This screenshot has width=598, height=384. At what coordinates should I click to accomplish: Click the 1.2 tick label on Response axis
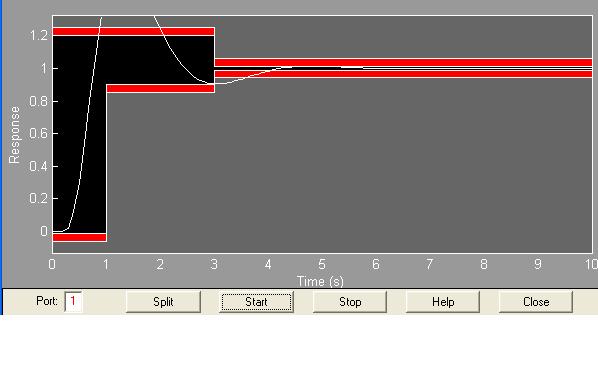point(39,35)
